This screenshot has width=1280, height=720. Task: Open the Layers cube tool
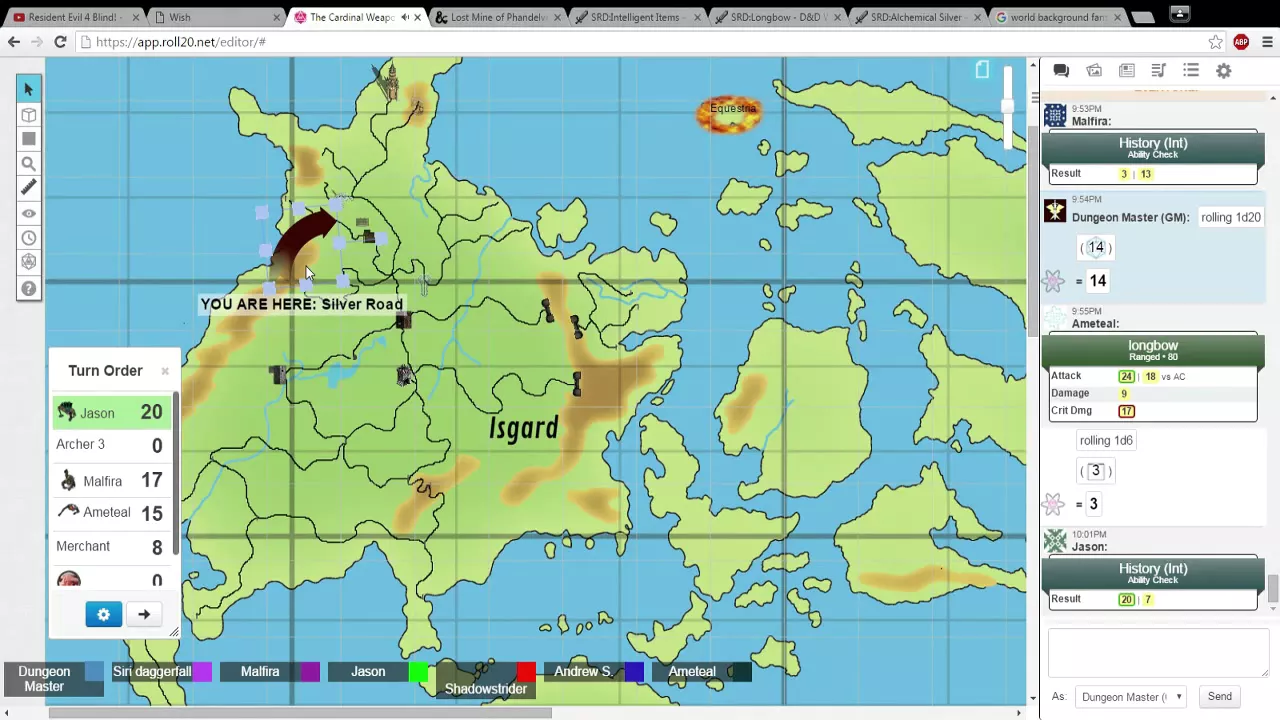point(28,114)
